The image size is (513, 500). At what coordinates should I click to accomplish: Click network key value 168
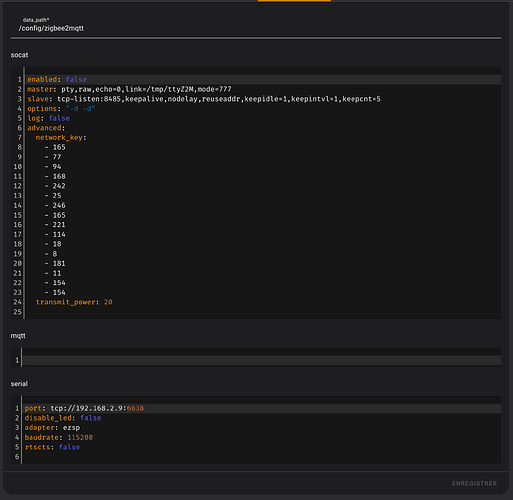pyautogui.click(x=59, y=176)
